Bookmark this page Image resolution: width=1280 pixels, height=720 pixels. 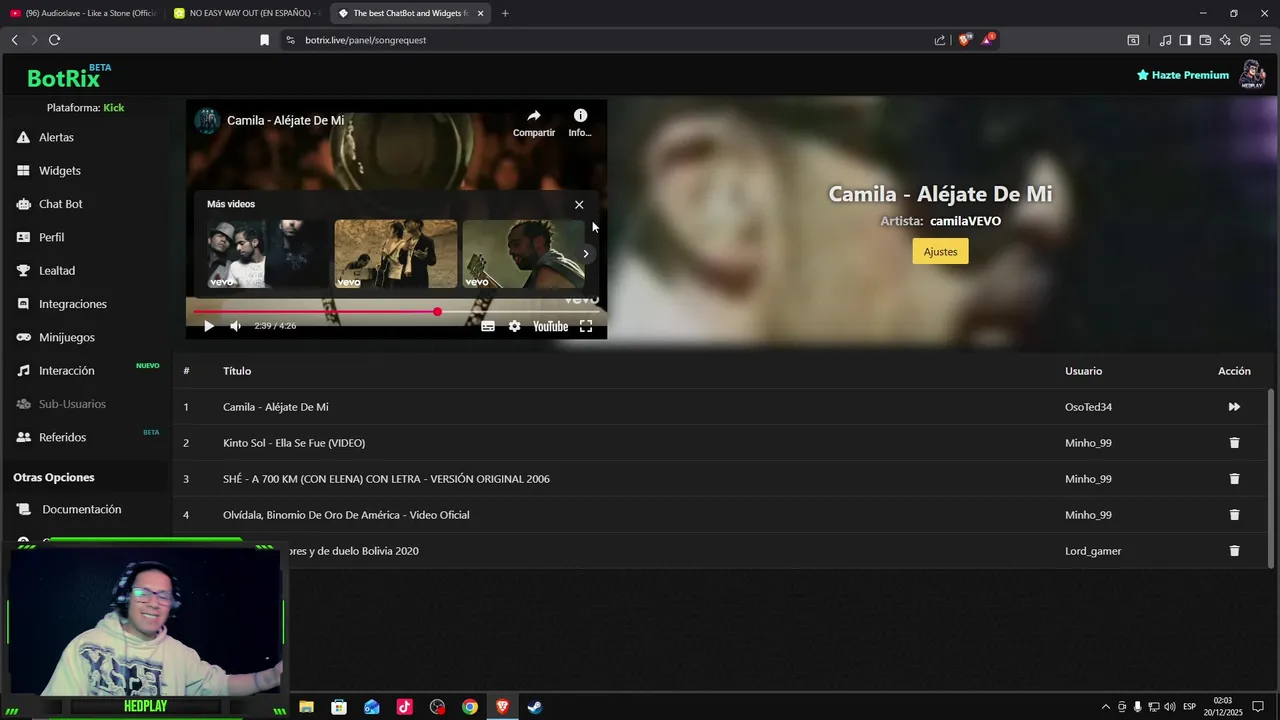[x=264, y=40]
